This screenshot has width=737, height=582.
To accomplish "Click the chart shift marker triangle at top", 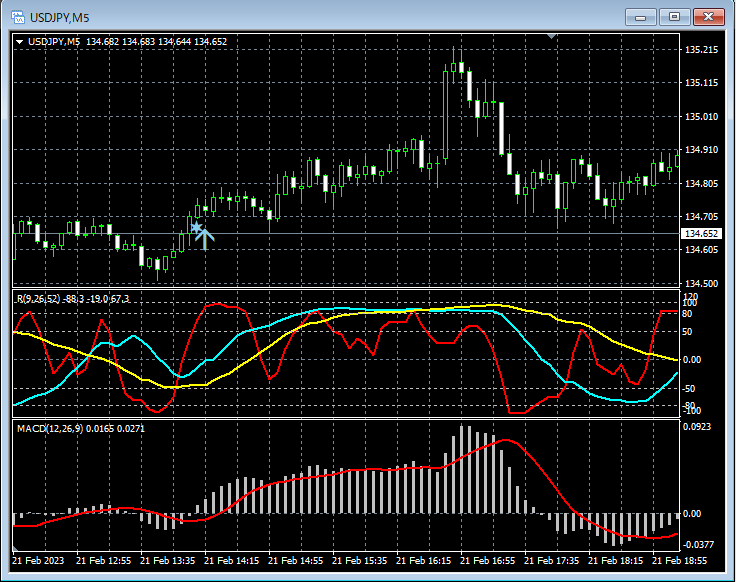I will pyautogui.click(x=552, y=36).
